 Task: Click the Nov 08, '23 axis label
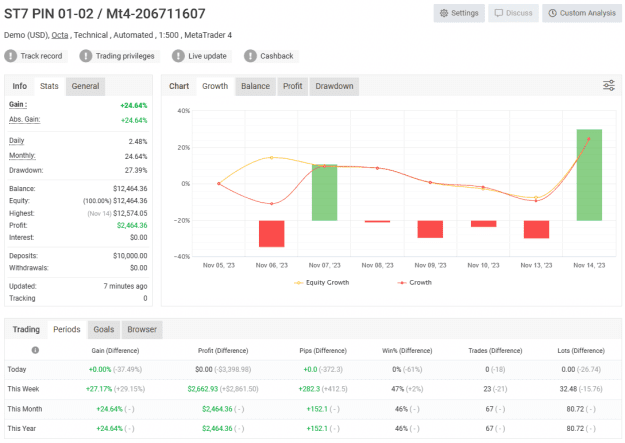[377, 265]
